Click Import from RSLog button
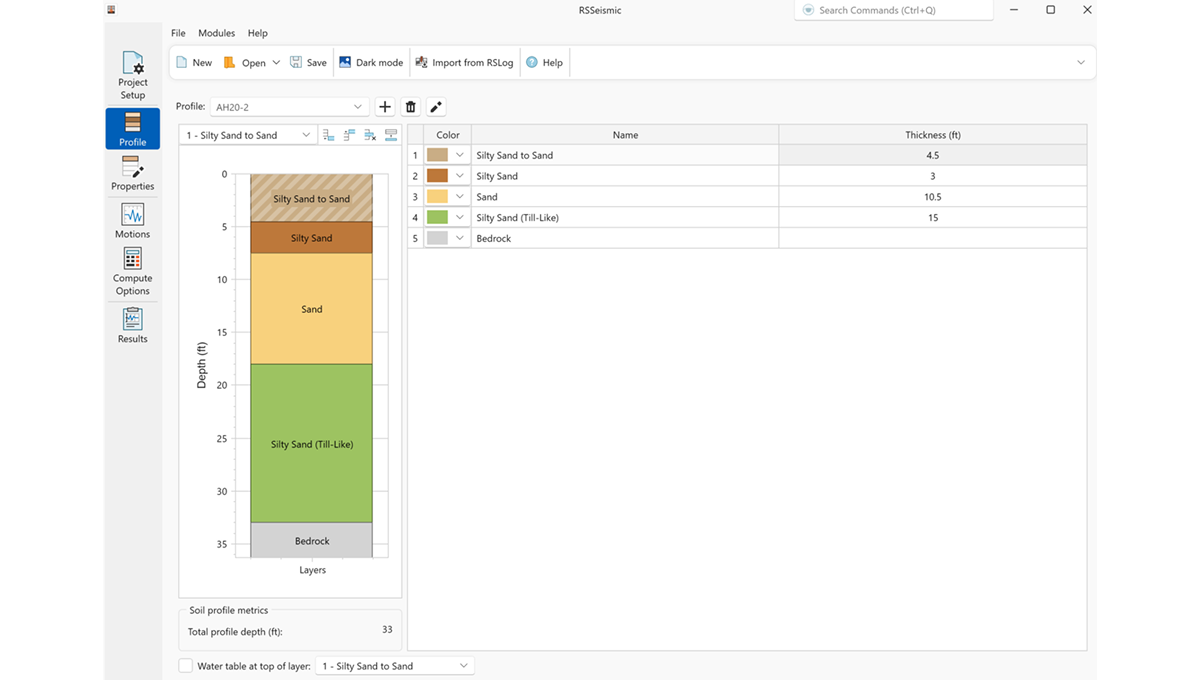 [x=464, y=62]
